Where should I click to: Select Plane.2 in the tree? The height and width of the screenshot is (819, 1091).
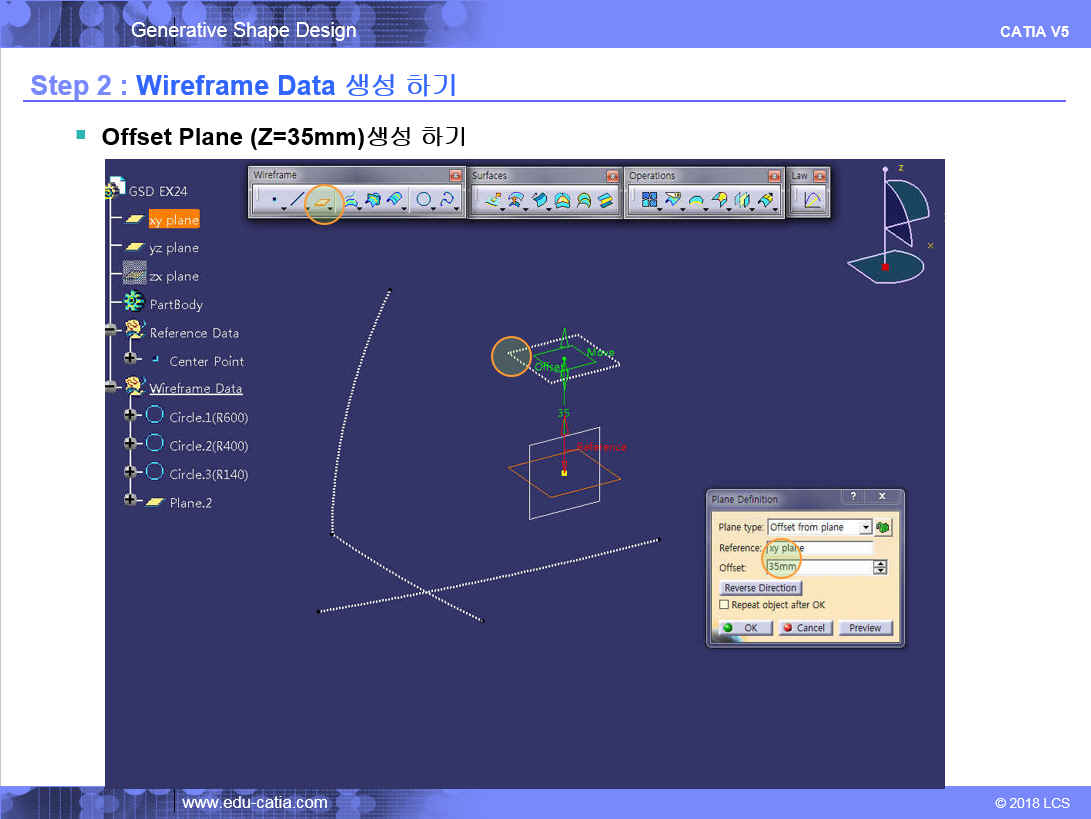[190, 503]
